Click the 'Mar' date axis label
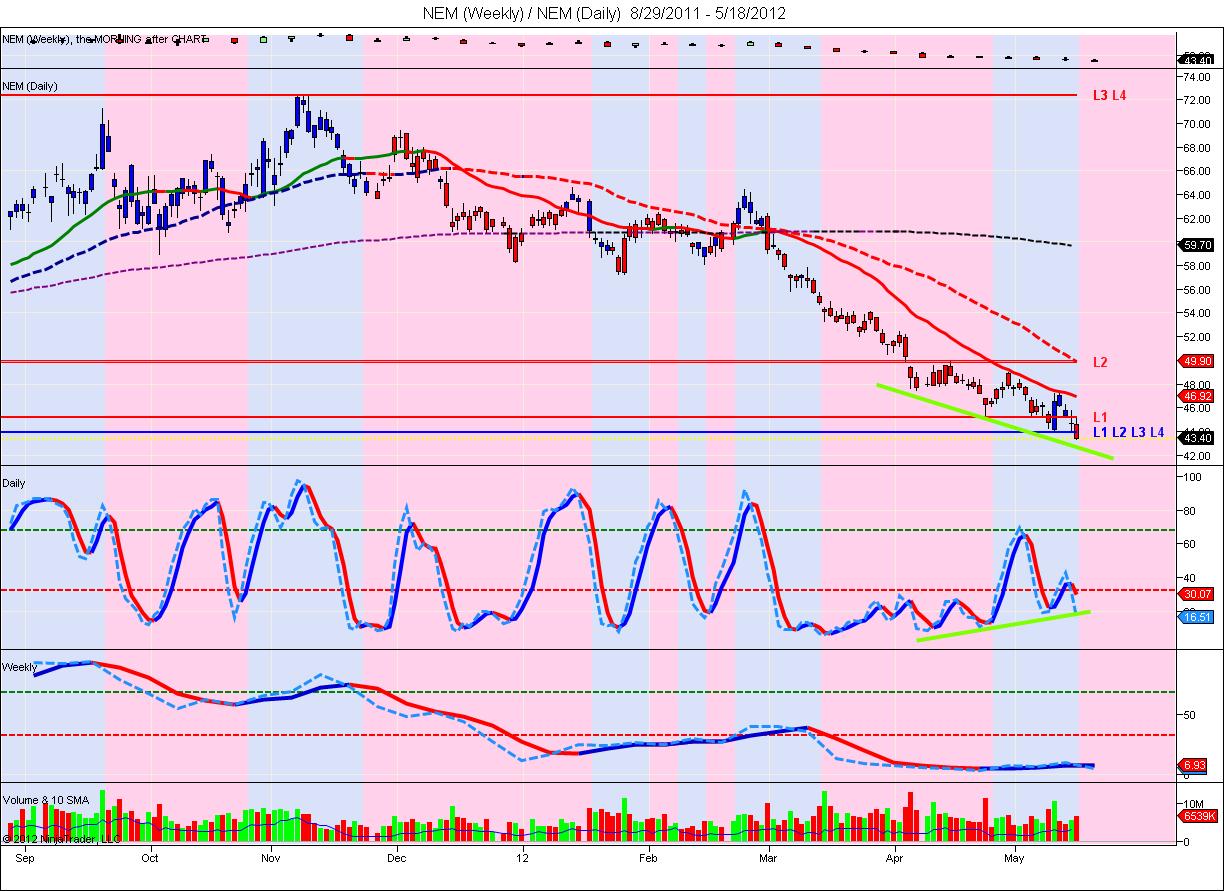This screenshot has width=1224, height=891. pos(769,858)
